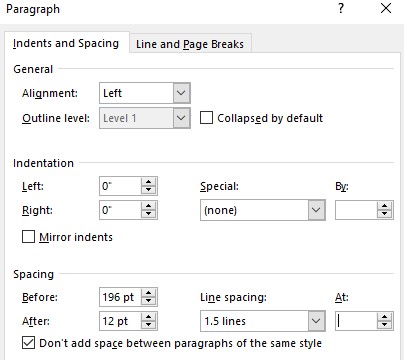
Task: Click the Before spacing field showing 196 pt
Action: [x=120, y=297]
